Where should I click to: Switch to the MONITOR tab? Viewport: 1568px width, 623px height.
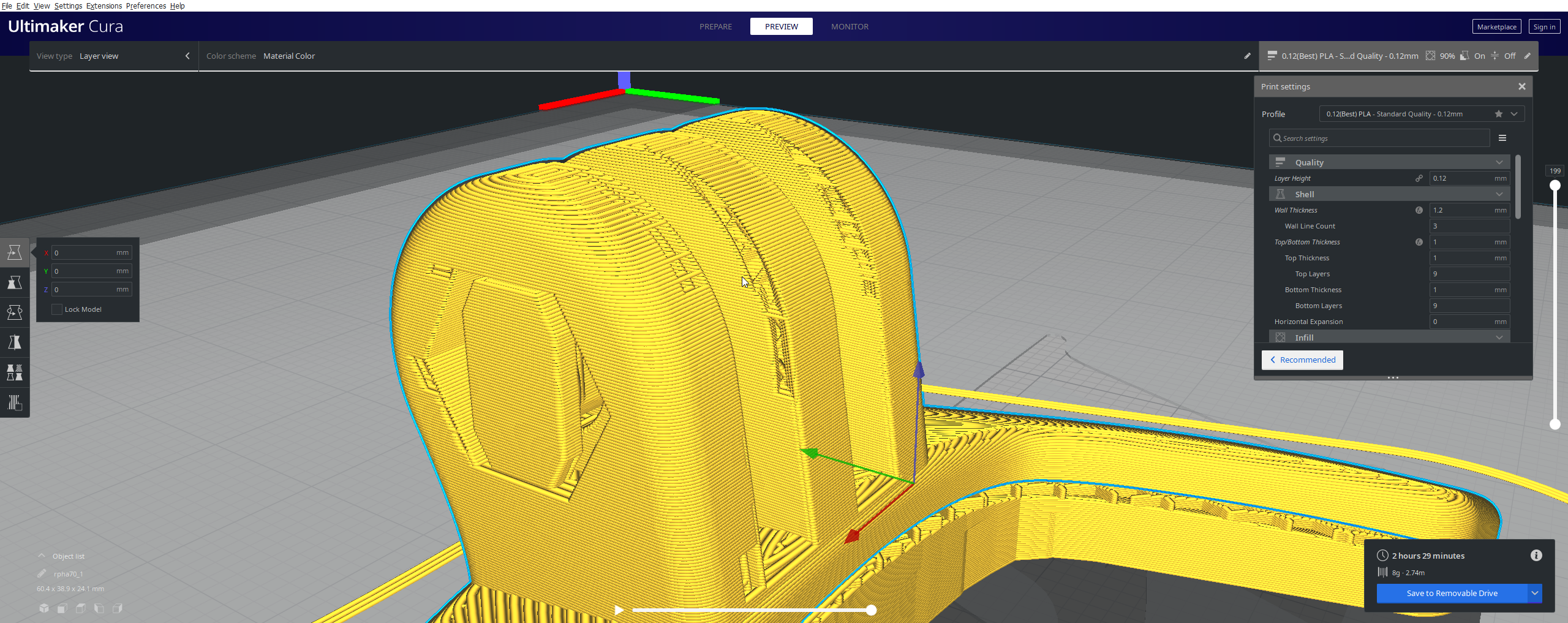tap(850, 26)
